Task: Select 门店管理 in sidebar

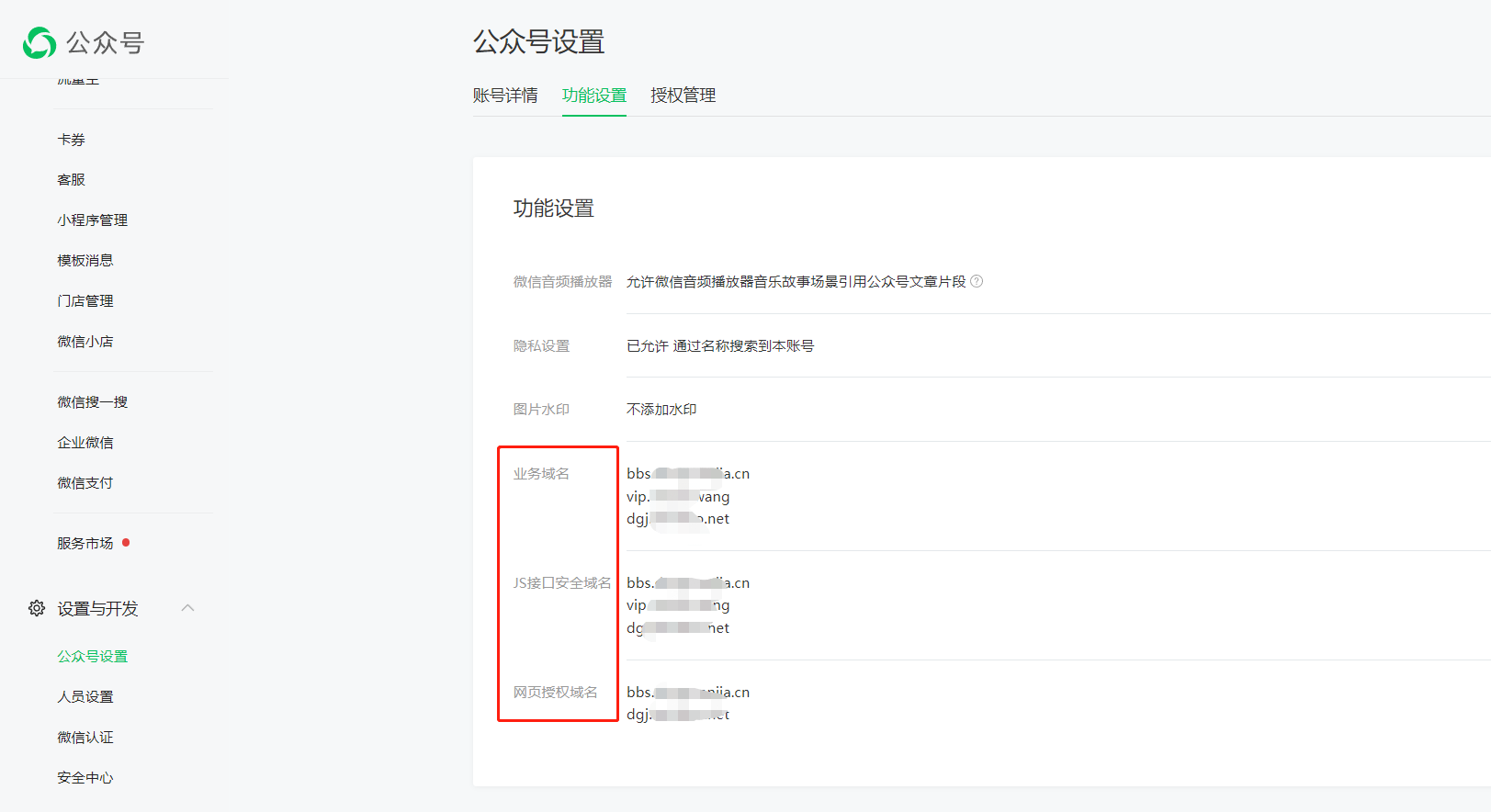Action: (x=85, y=301)
